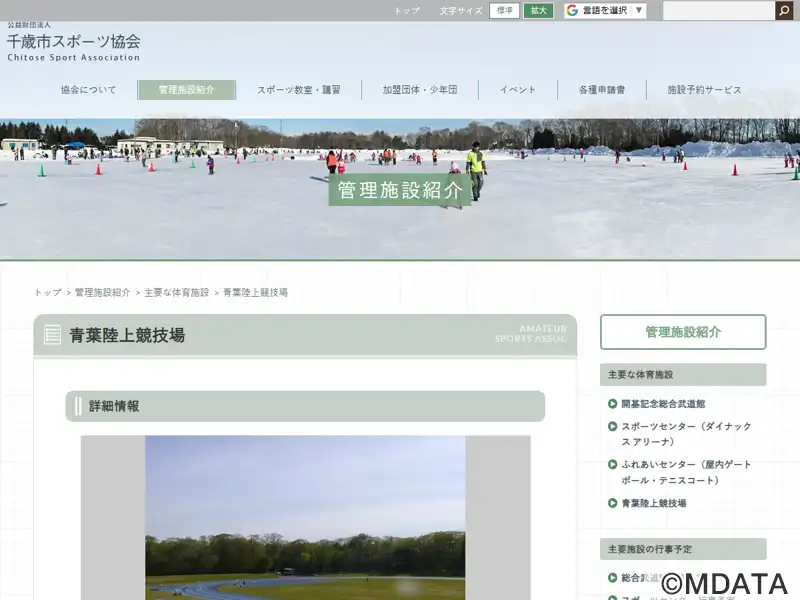
Task: Click arrow icon beside 青葉陸上競技場 in sidebar
Action: point(612,503)
